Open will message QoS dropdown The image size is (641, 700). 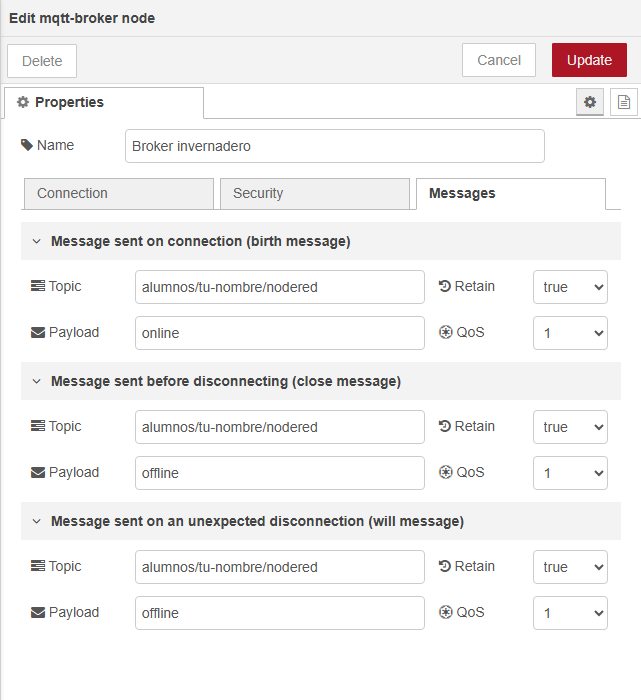[x=570, y=613]
